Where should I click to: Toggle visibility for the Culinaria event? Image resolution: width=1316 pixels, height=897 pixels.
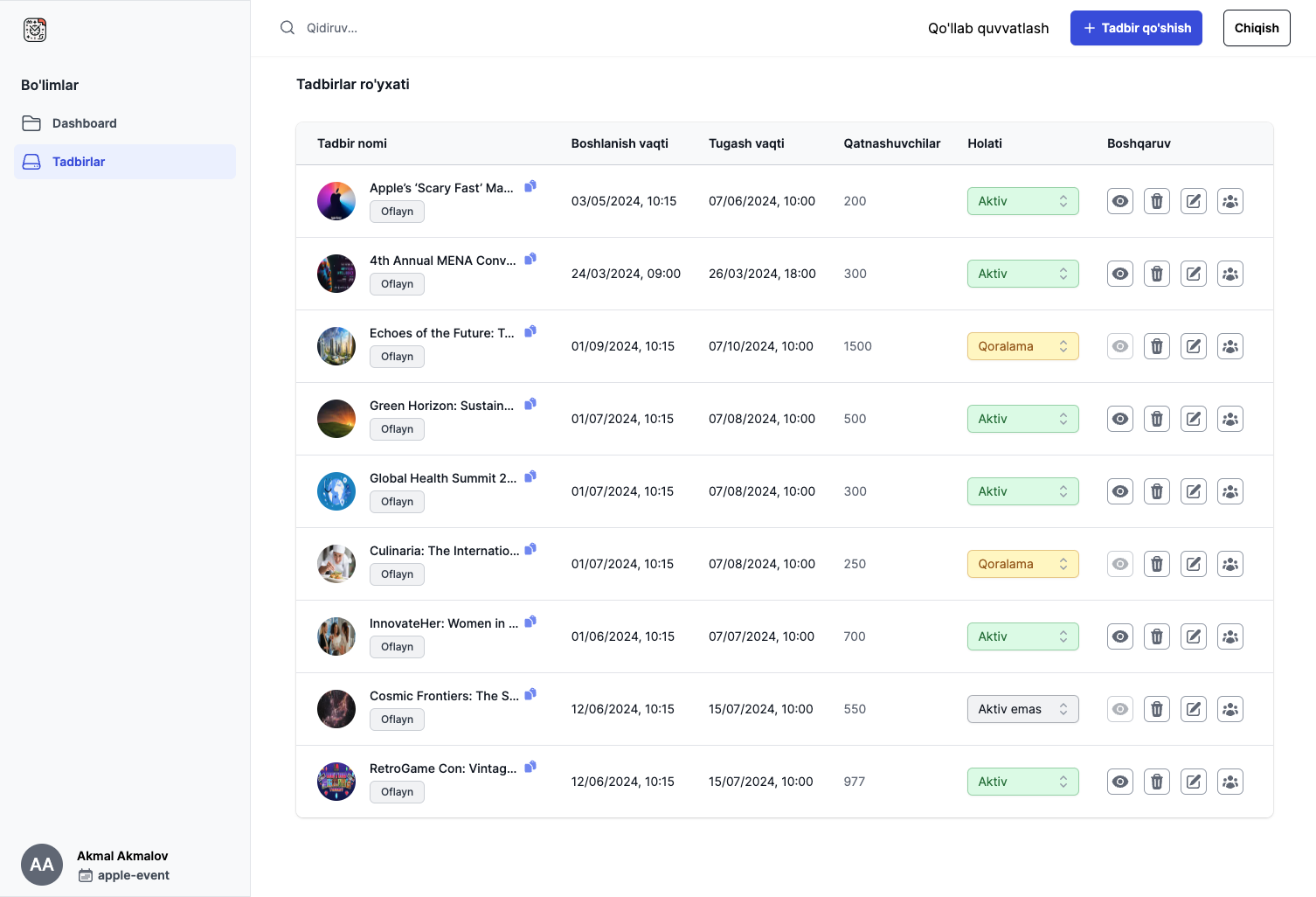(x=1119, y=563)
